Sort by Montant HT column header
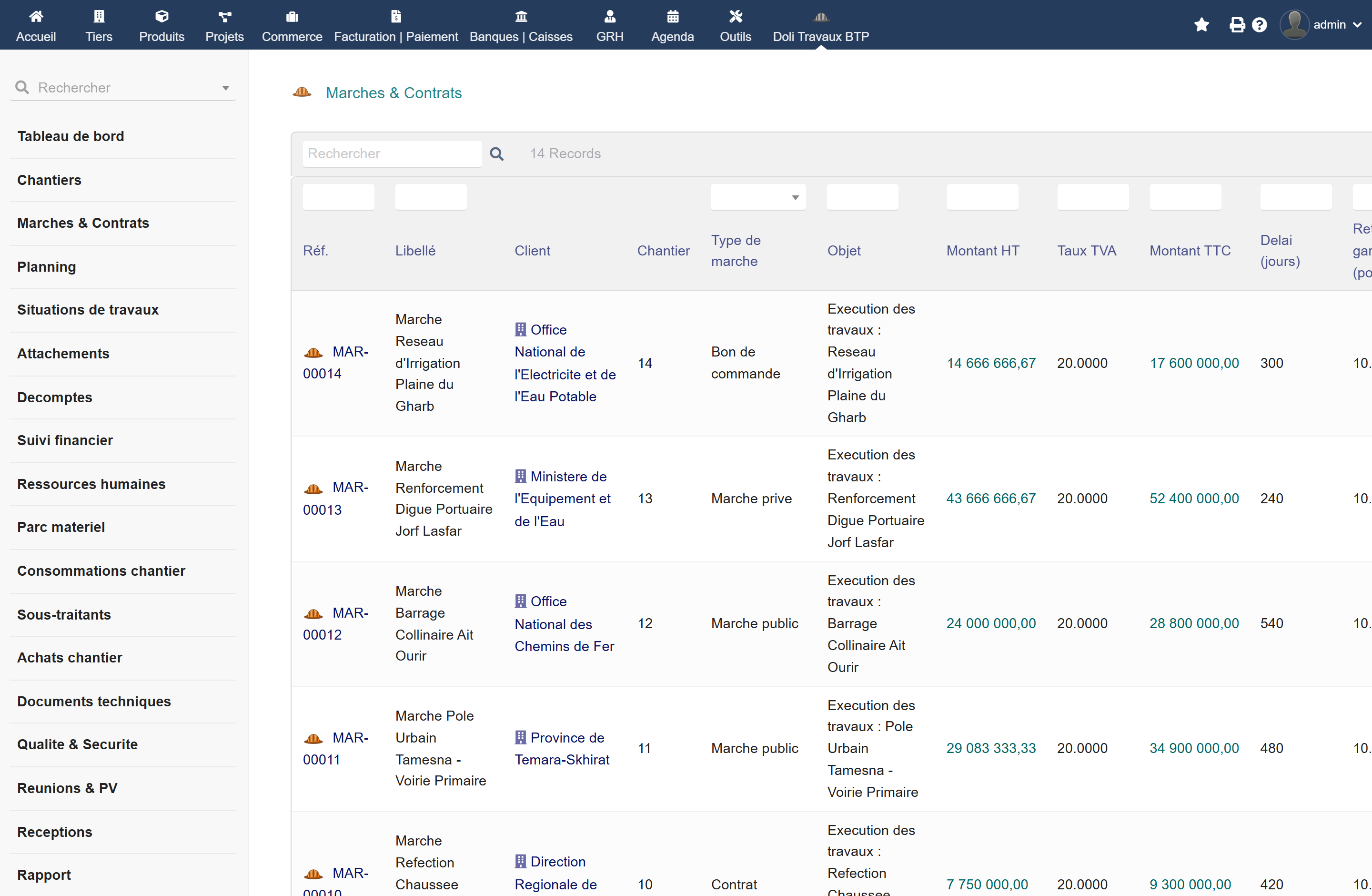 pos(982,251)
